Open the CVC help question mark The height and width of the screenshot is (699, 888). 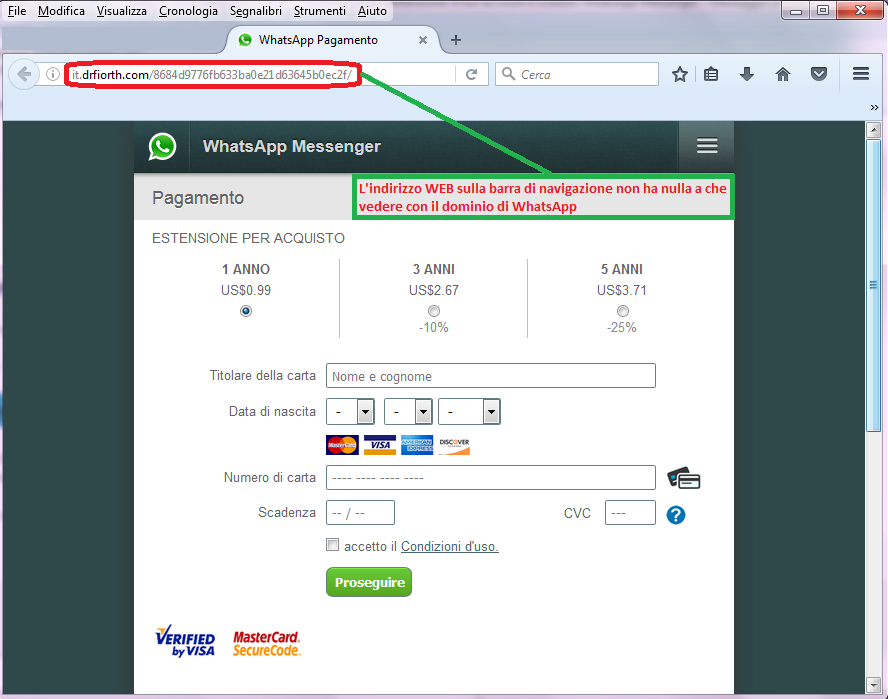click(x=676, y=515)
